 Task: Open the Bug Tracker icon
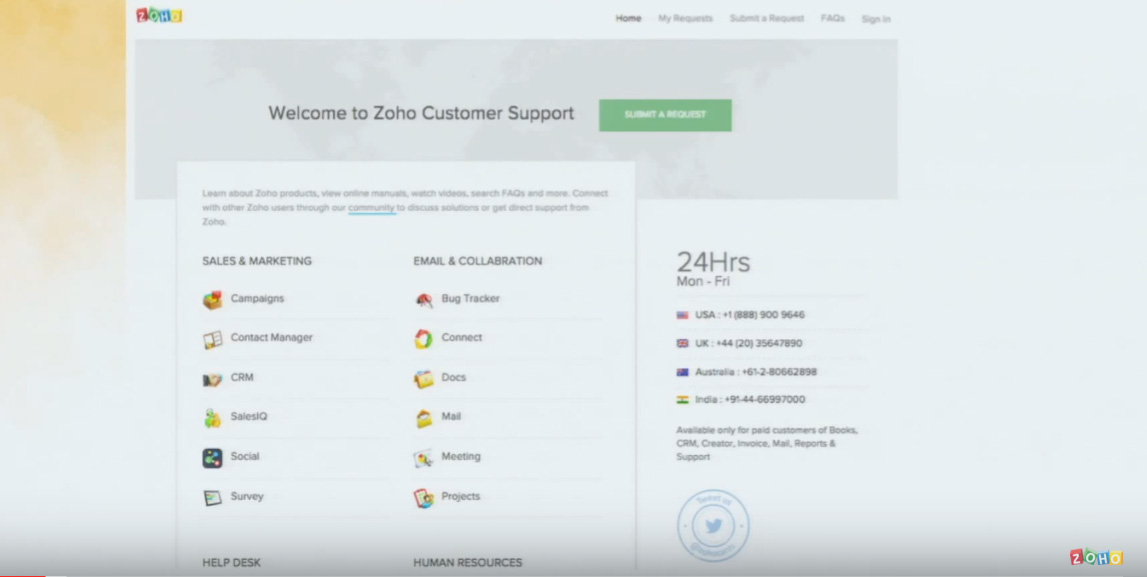[x=424, y=299]
